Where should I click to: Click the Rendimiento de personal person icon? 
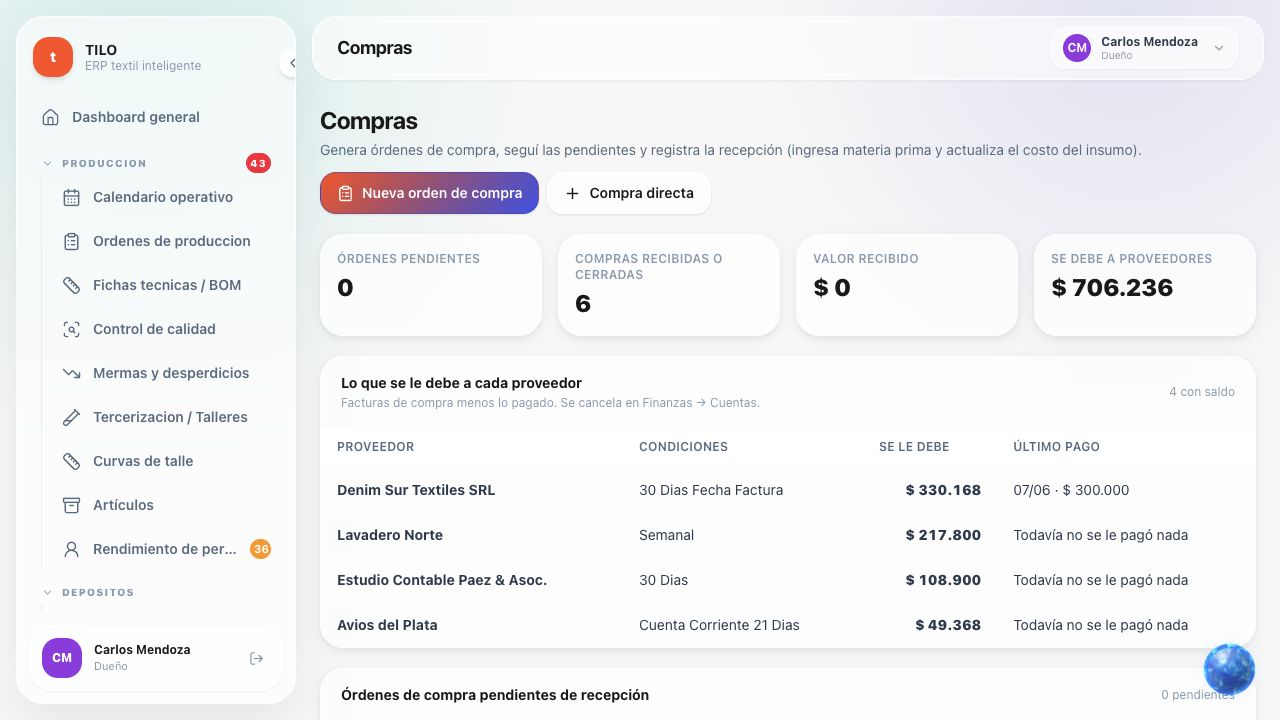point(71,549)
